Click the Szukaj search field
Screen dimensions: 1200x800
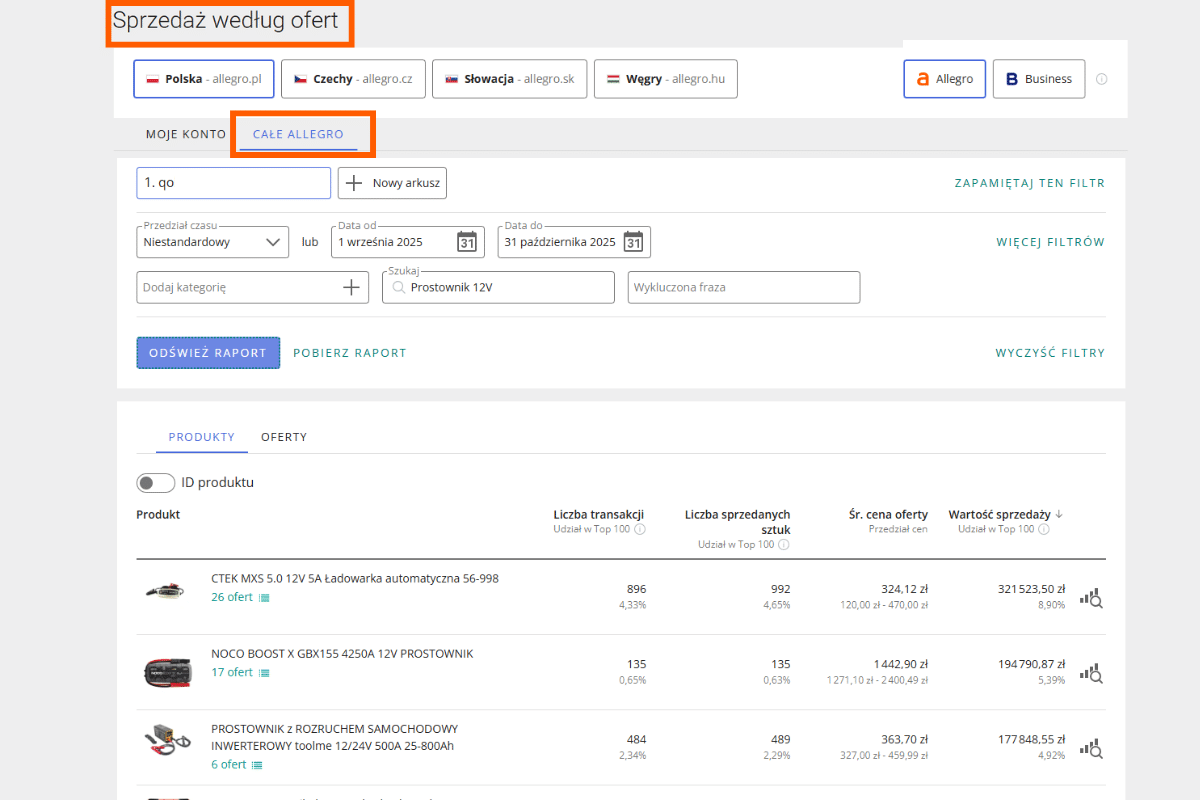(x=498, y=288)
